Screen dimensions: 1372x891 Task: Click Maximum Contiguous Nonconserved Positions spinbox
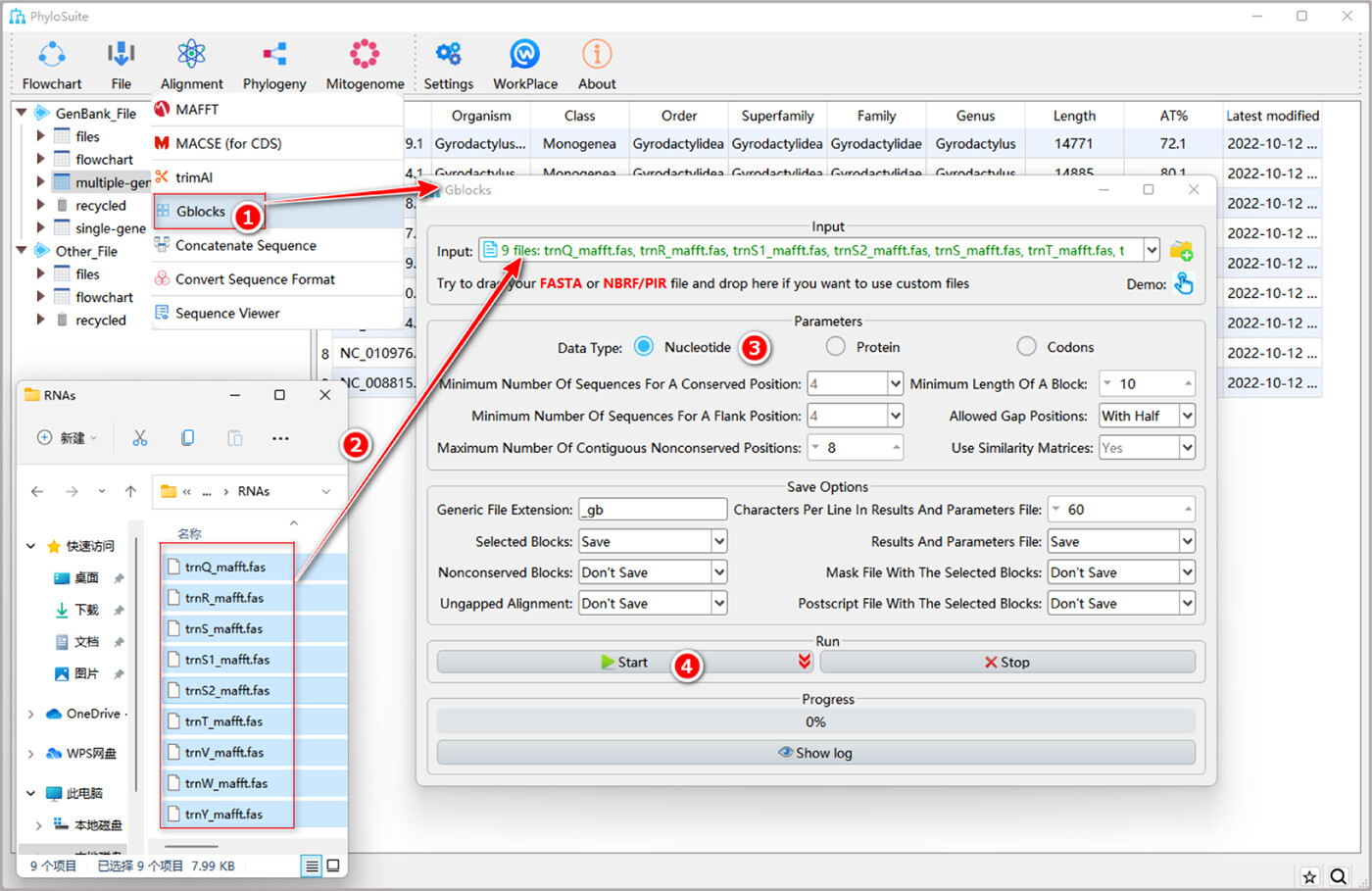[856, 448]
